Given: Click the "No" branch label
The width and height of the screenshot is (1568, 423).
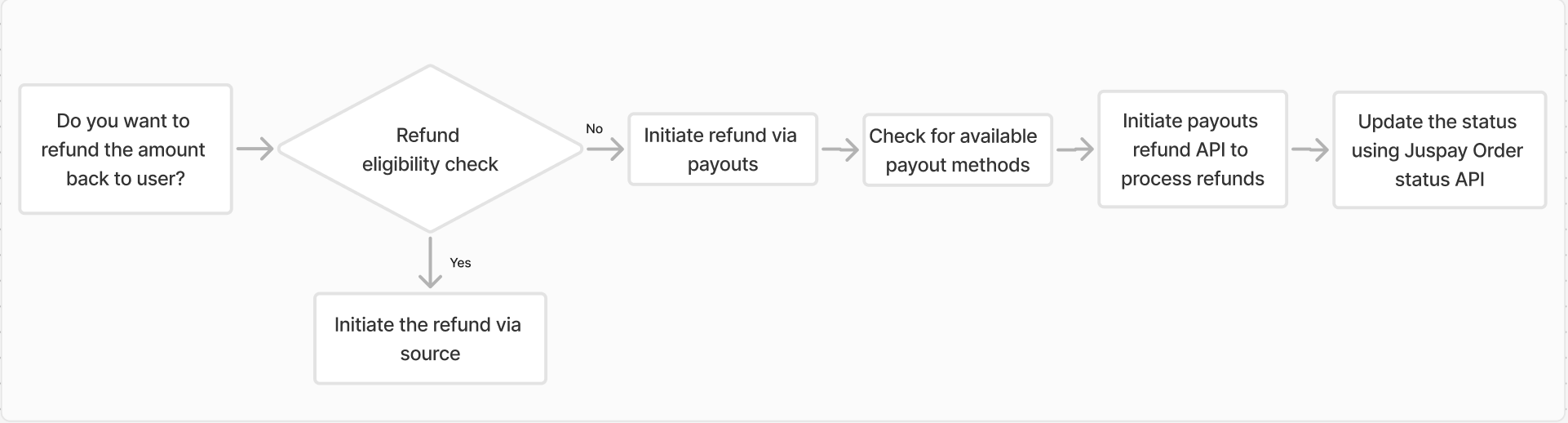Looking at the screenshot, I should (594, 129).
